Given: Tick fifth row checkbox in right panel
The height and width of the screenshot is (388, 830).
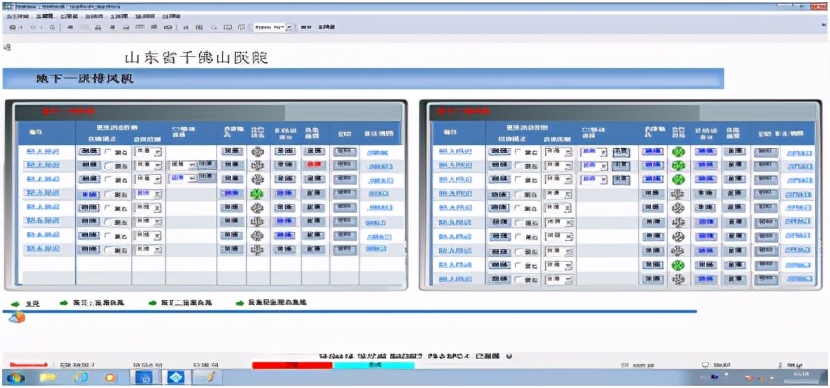Looking at the screenshot, I should 519,209.
